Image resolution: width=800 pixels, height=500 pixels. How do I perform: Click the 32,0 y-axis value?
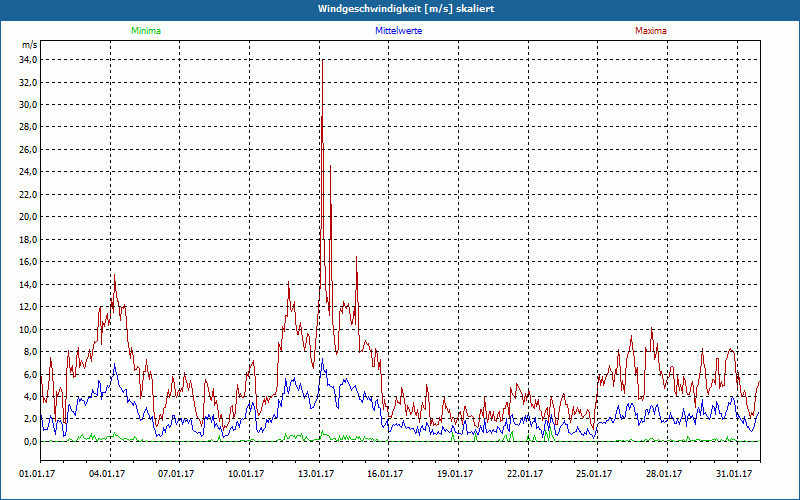coord(28,82)
